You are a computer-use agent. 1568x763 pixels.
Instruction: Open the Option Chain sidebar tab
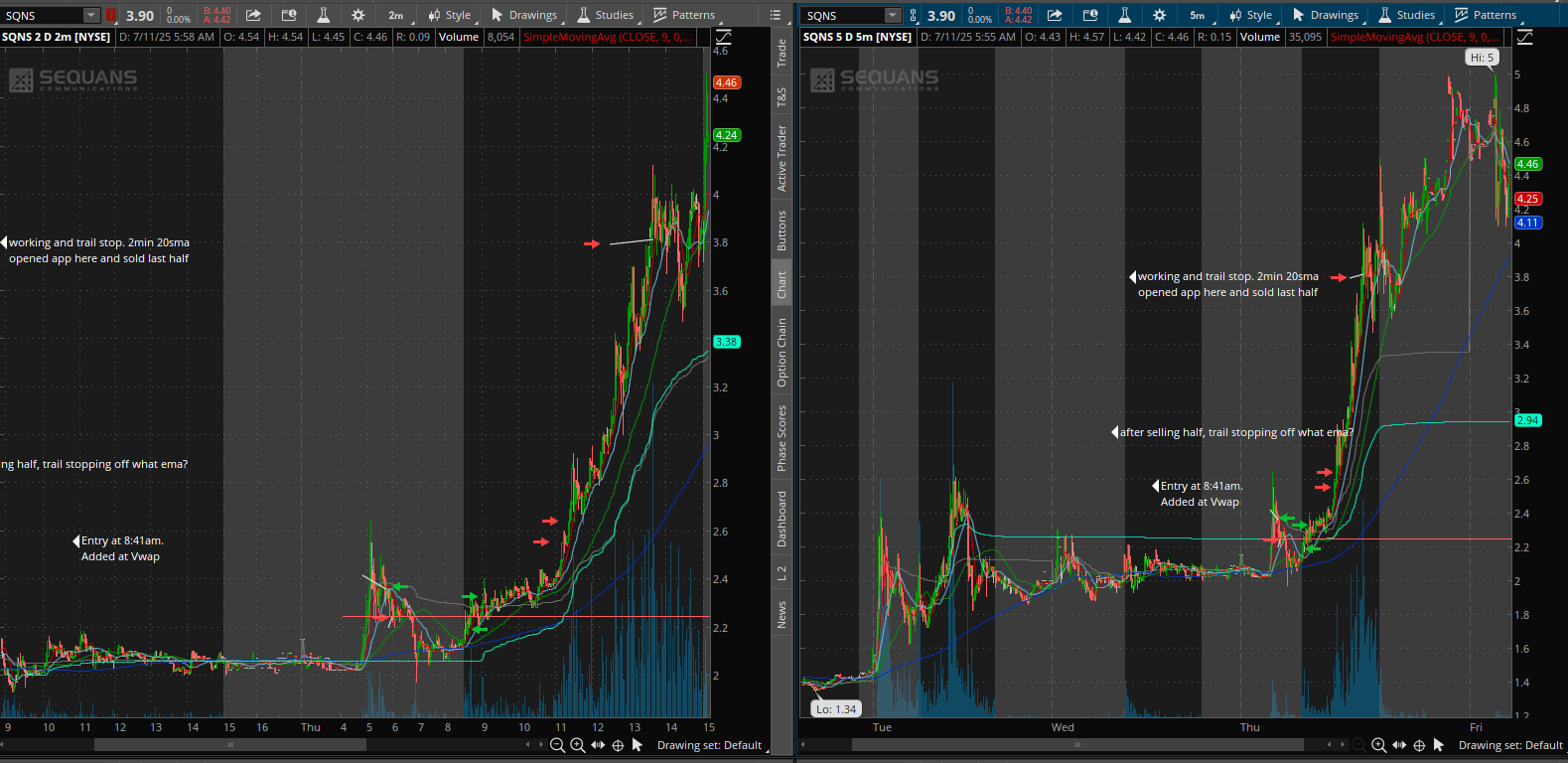point(782,352)
